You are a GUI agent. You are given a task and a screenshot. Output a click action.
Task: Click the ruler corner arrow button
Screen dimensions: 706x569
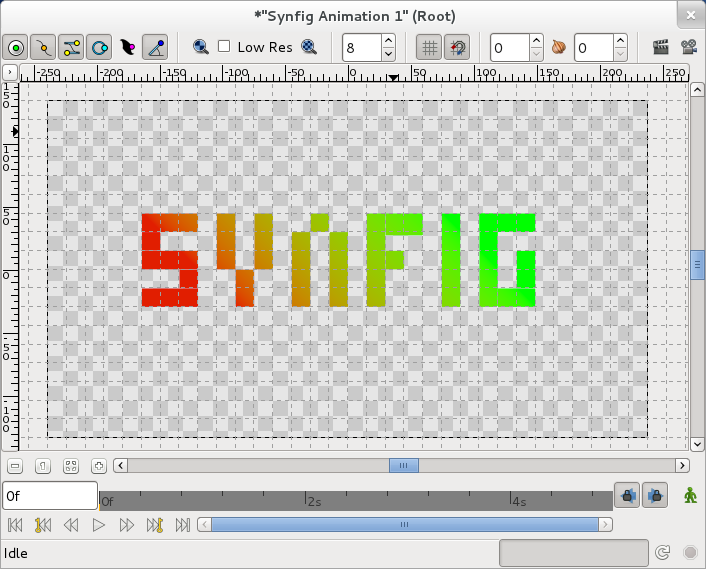(x=10, y=72)
